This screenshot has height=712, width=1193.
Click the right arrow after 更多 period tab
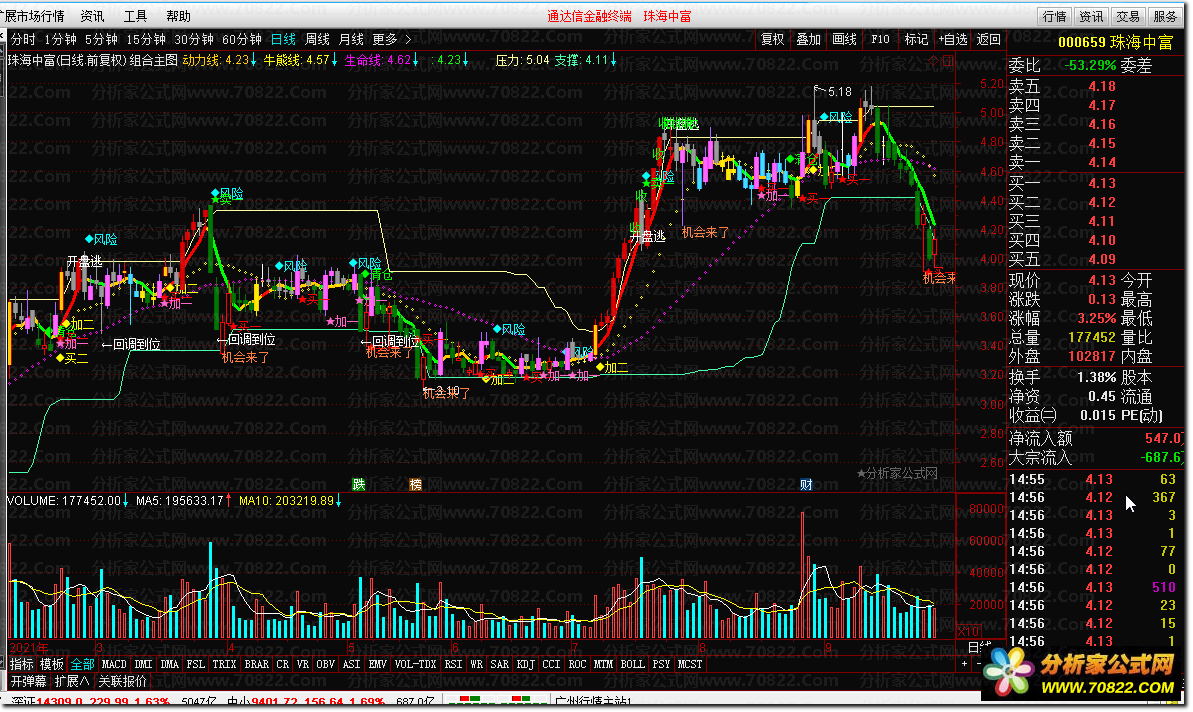click(408, 39)
